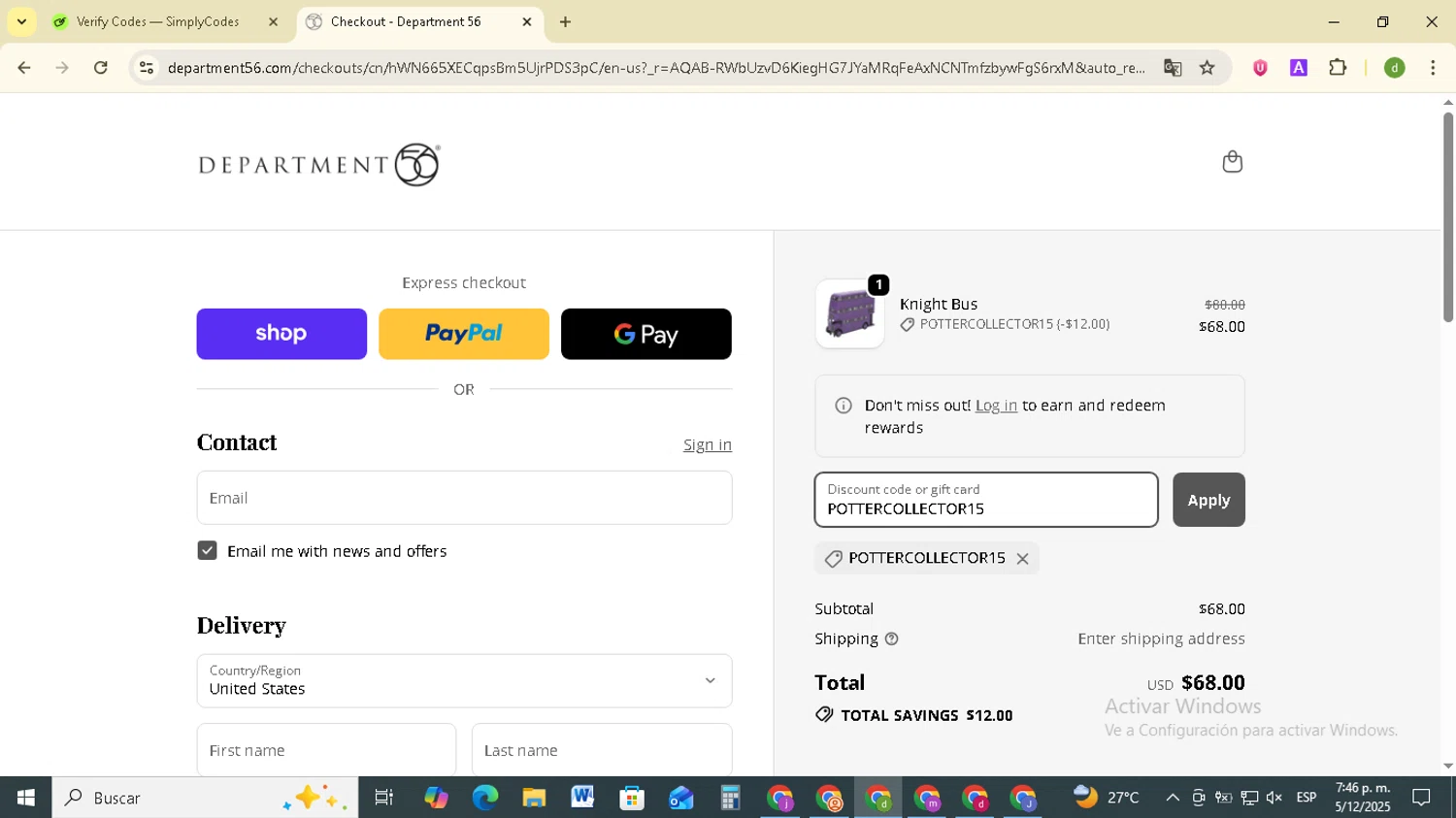The height and width of the screenshot is (818, 1456).
Task: View site information in address bar
Action: tap(147, 68)
